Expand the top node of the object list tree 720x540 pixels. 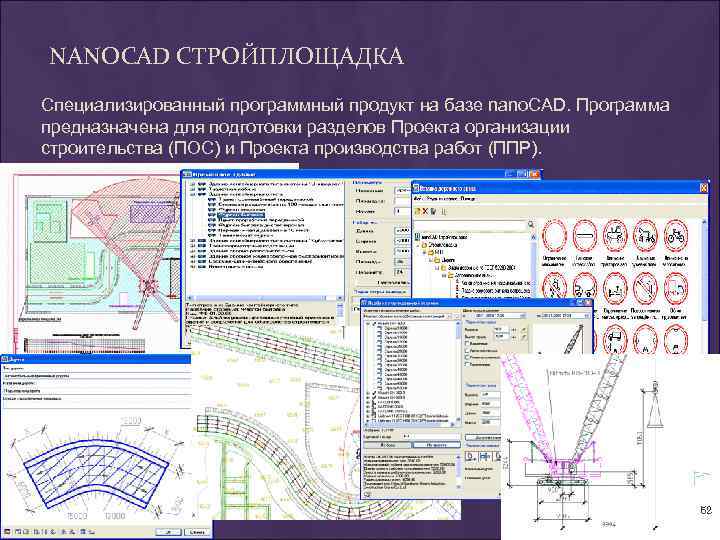(194, 185)
